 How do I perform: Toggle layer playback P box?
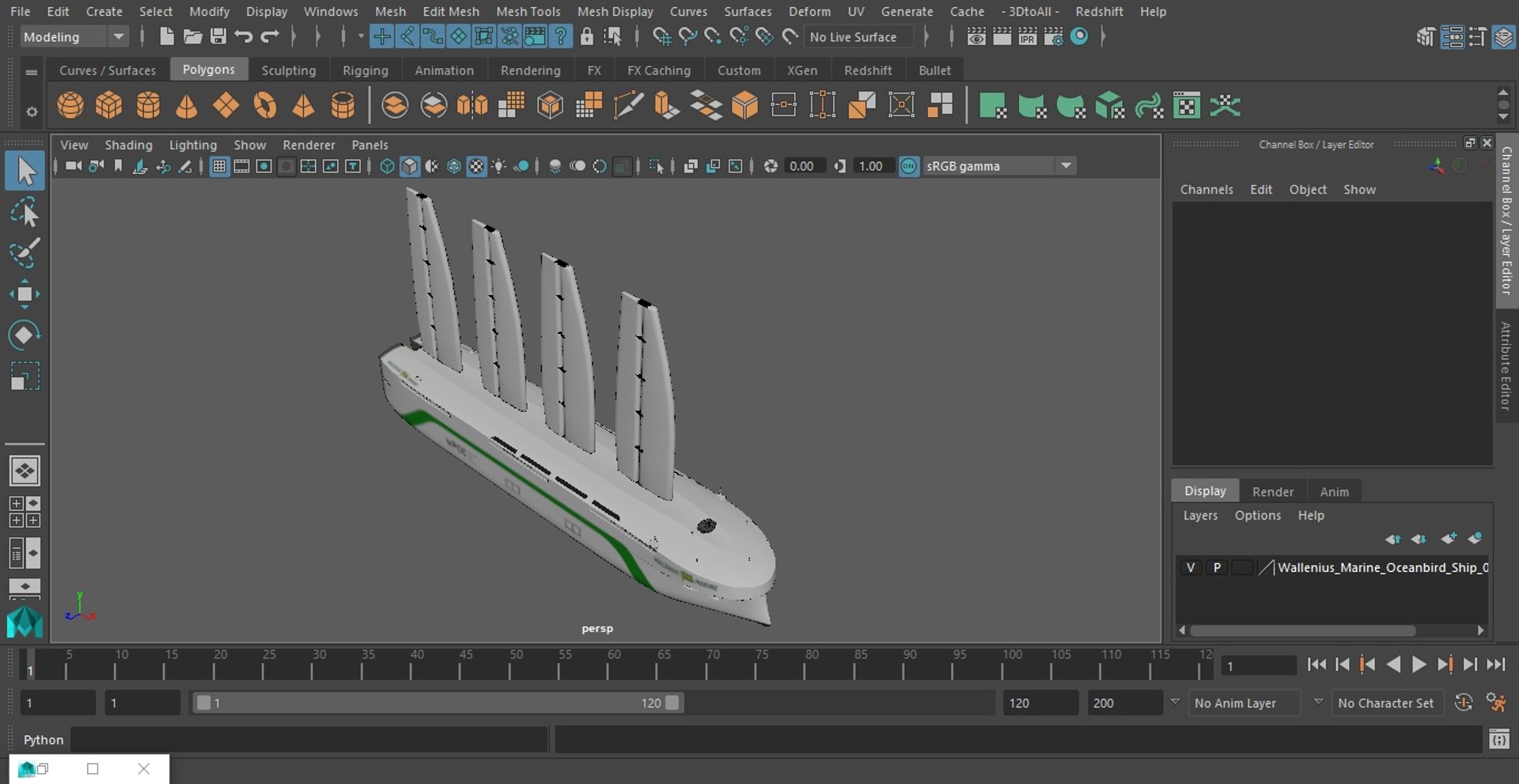1217,567
